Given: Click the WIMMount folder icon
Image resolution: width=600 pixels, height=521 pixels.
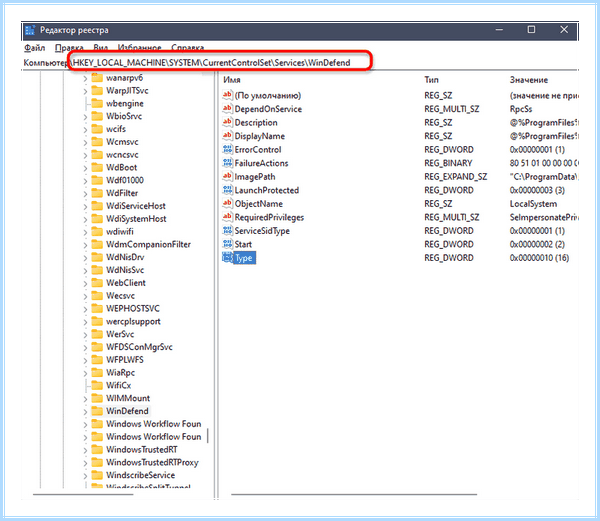Looking at the screenshot, I should (97, 398).
